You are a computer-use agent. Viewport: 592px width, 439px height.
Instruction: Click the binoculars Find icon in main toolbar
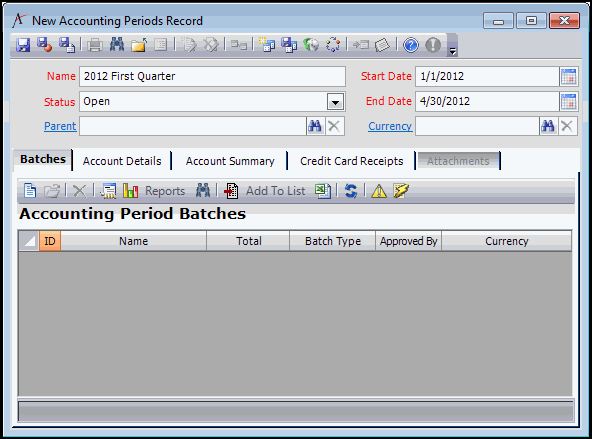pos(117,45)
